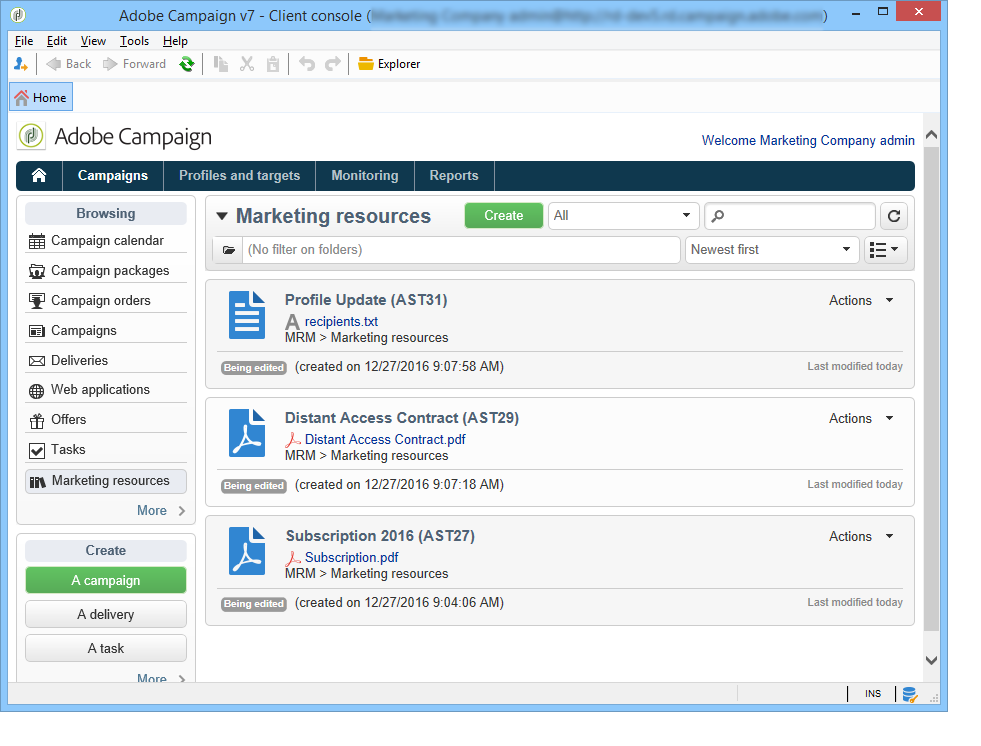Click the cut scissors icon
981x746 pixels.
247,64
